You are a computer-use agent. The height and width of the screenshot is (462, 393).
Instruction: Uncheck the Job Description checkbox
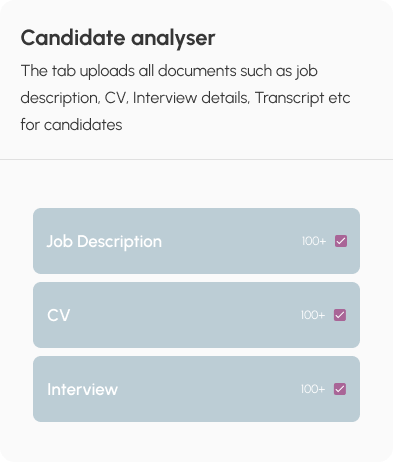pyautogui.click(x=341, y=241)
